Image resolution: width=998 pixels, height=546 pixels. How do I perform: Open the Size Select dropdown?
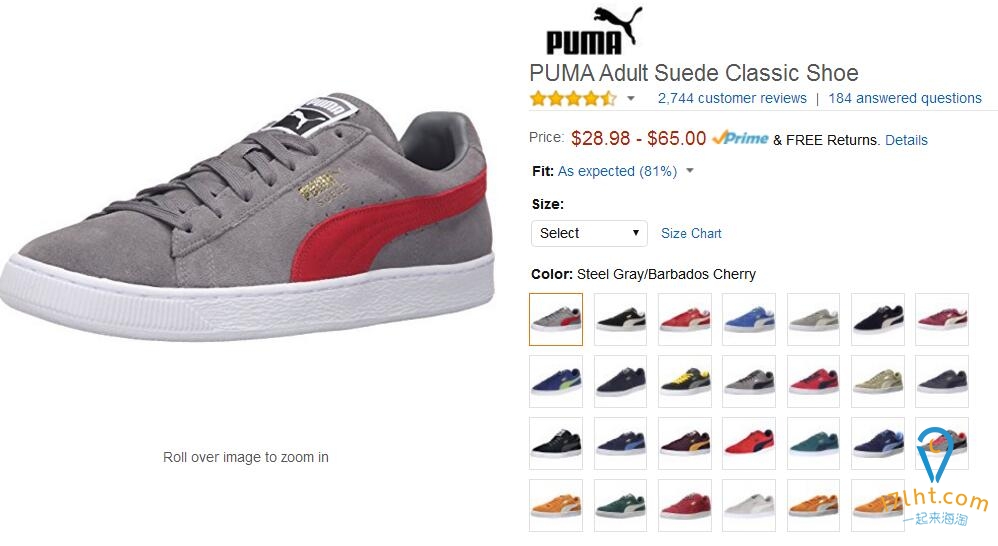589,234
